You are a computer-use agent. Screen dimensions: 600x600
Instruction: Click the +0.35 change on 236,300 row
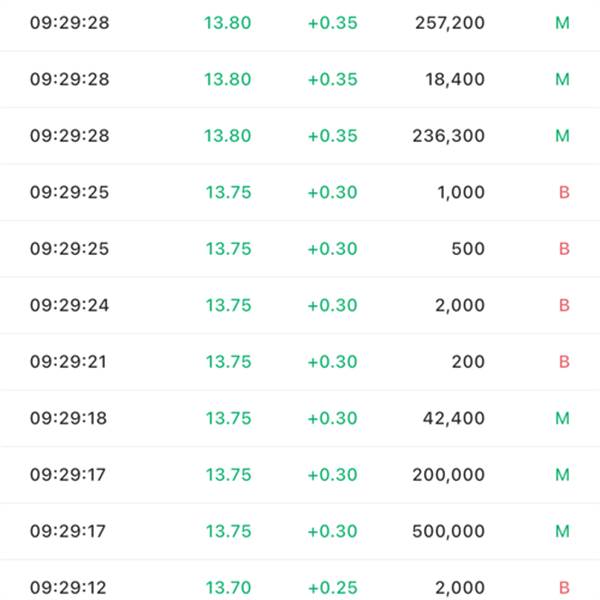(x=333, y=136)
